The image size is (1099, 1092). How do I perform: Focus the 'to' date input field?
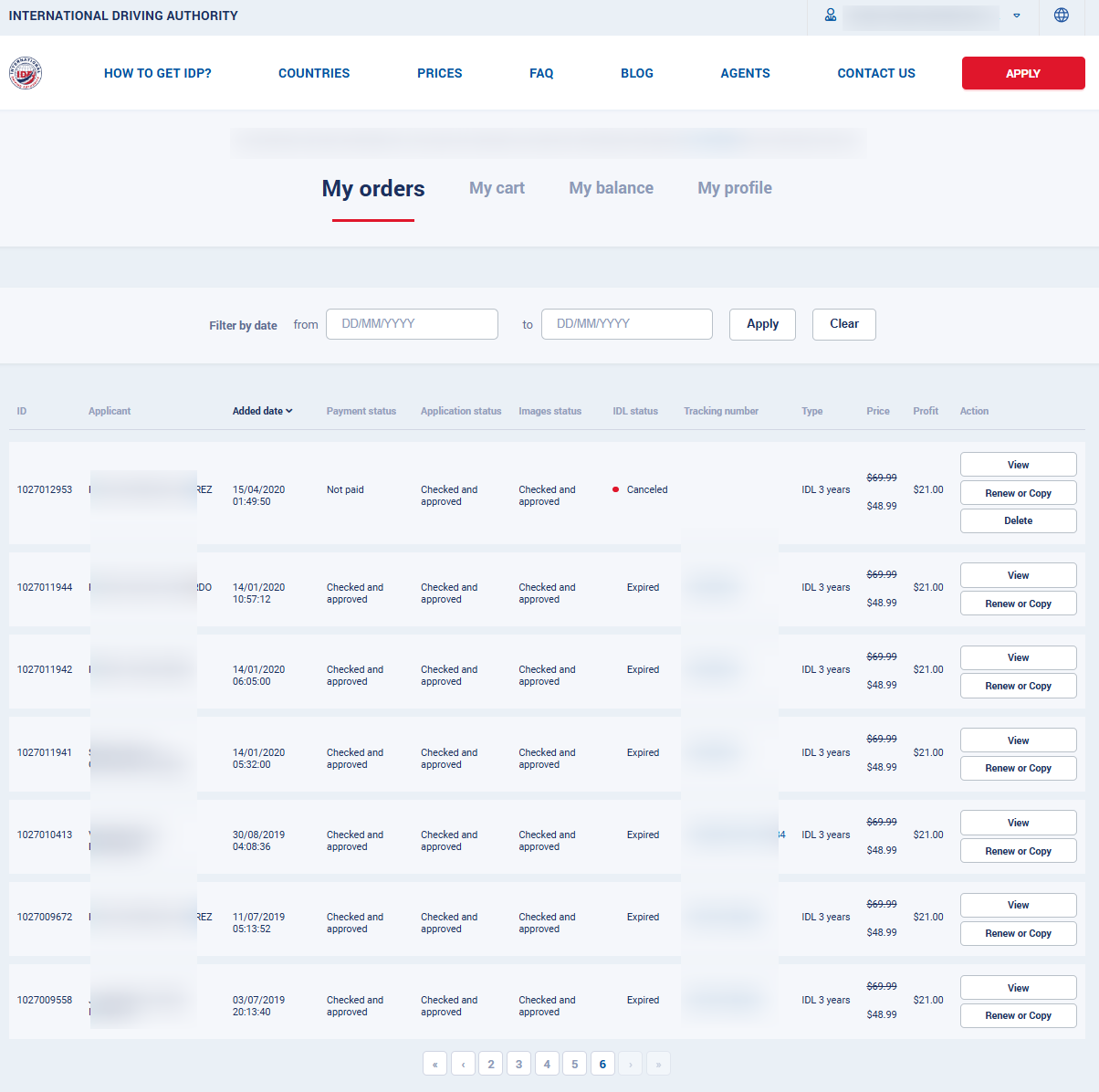(626, 324)
